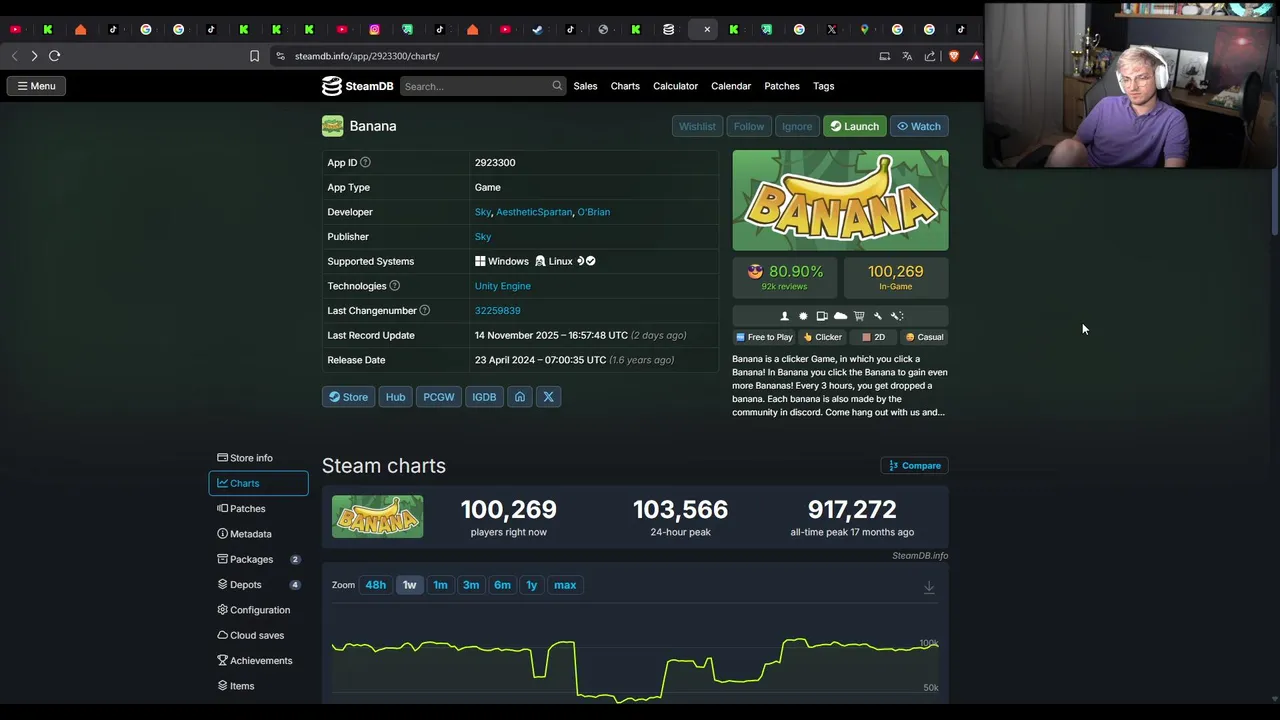1280x720 pixels.
Task: Click changenumber link 32259839
Action: pyautogui.click(x=497, y=310)
